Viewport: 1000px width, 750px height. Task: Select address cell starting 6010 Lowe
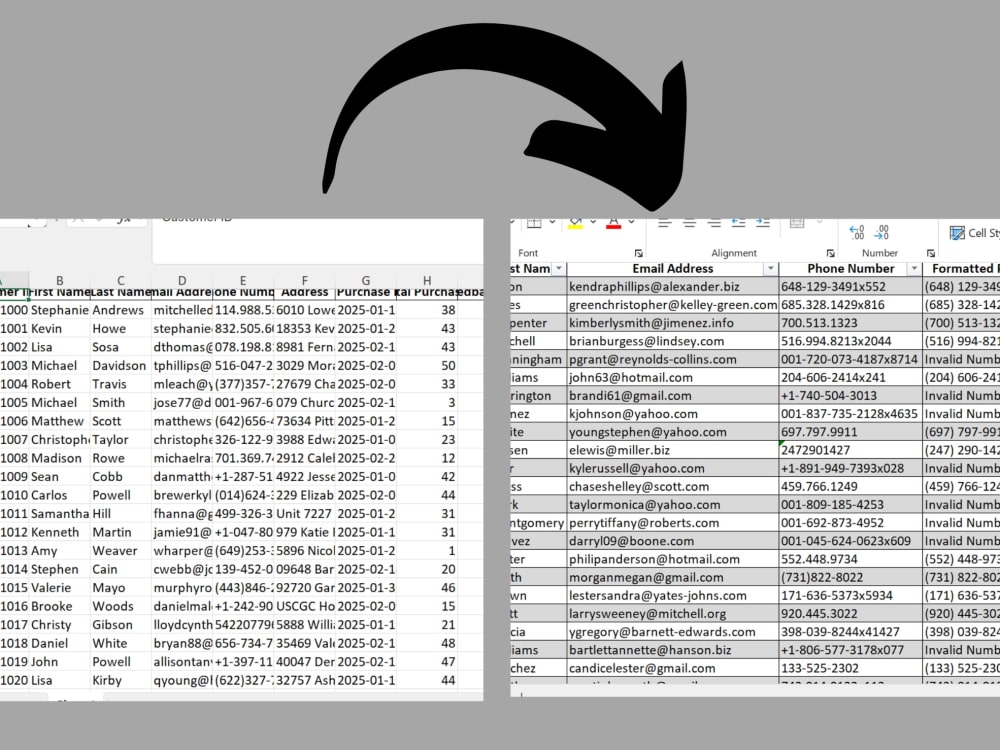pos(304,310)
